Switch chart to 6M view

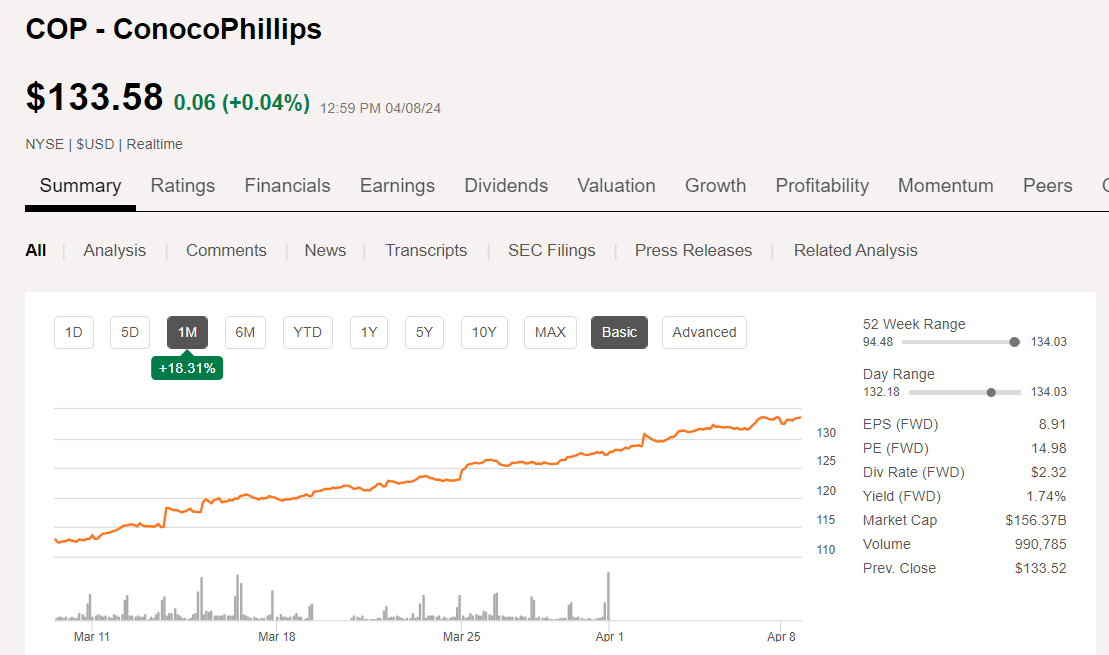pyautogui.click(x=245, y=332)
